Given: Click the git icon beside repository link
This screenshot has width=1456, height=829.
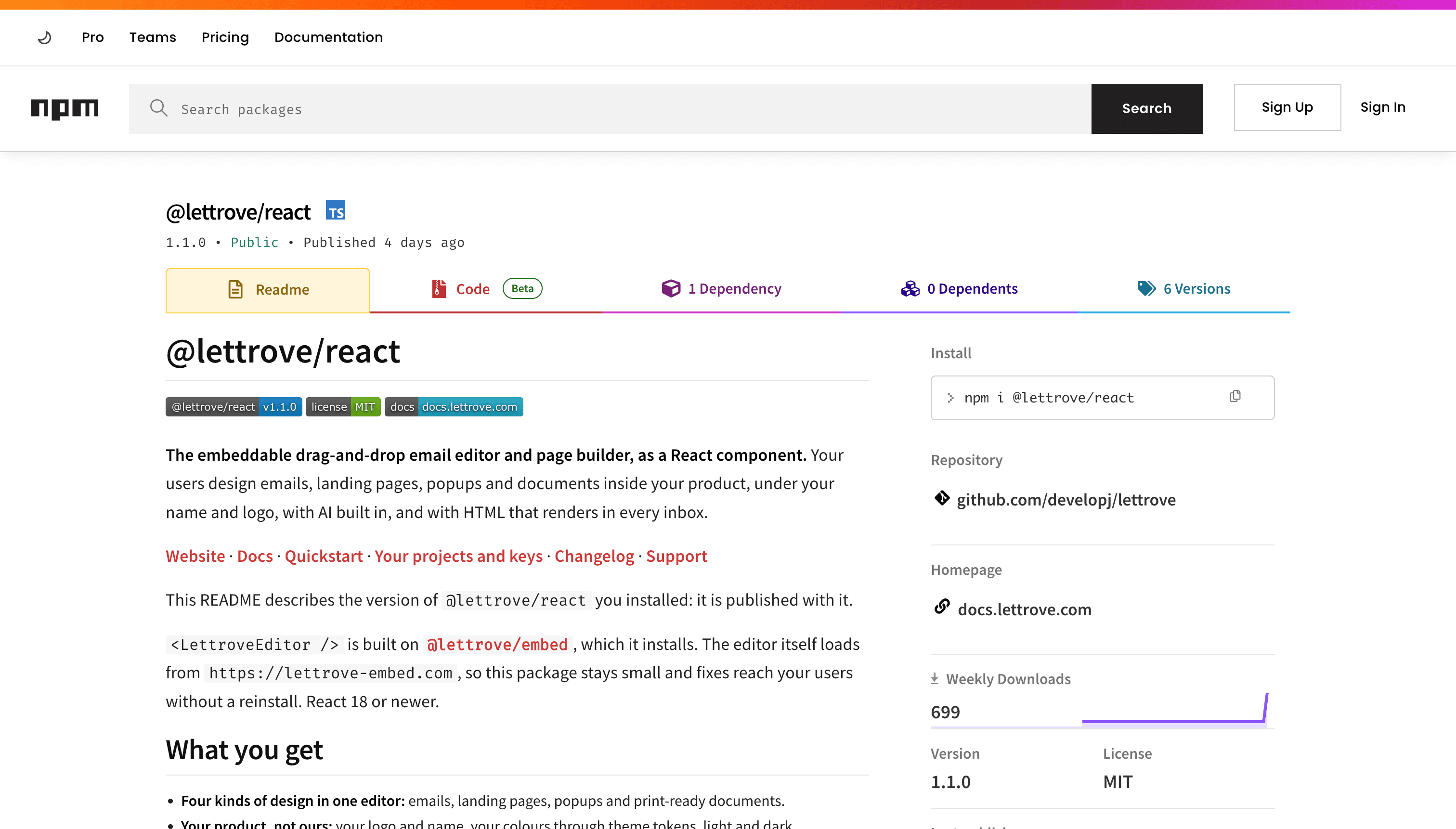Looking at the screenshot, I should tap(942, 498).
